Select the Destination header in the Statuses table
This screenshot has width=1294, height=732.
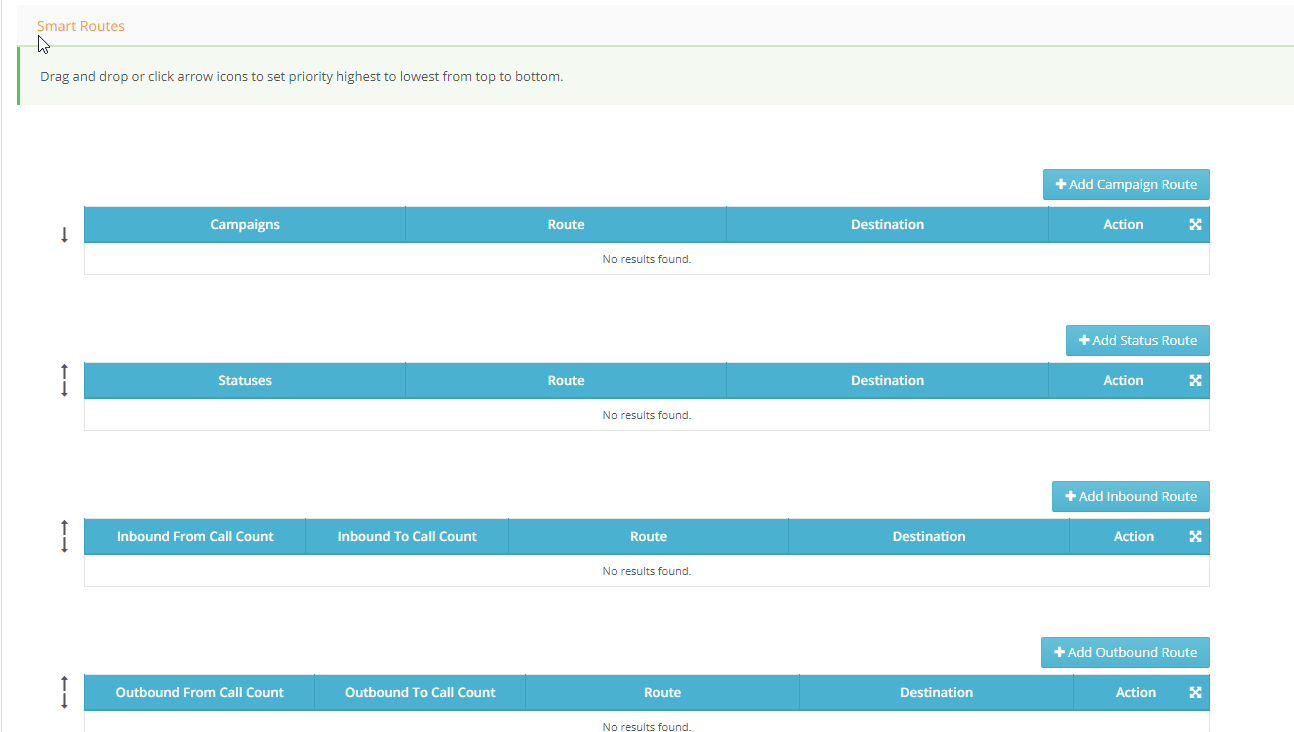click(x=888, y=380)
